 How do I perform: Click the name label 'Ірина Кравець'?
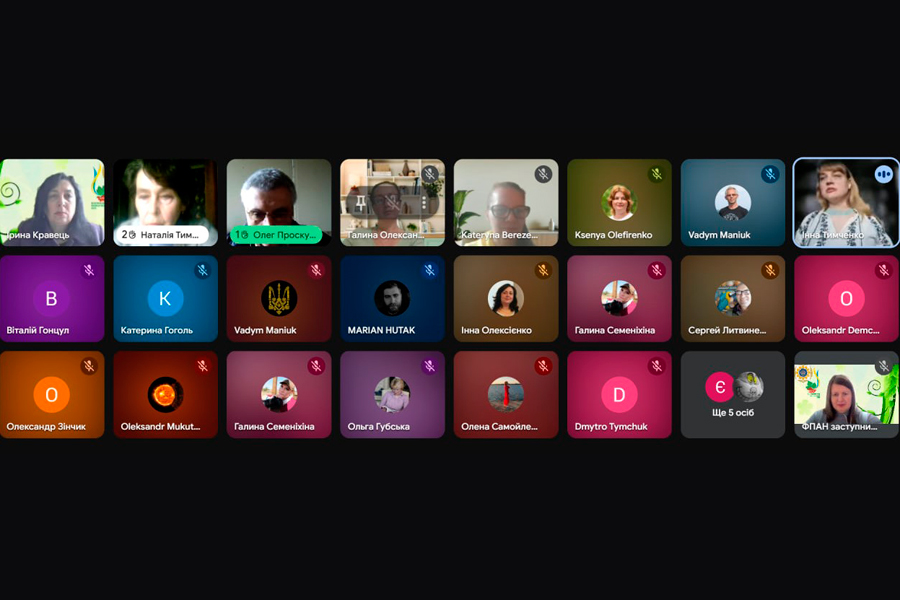[37, 235]
